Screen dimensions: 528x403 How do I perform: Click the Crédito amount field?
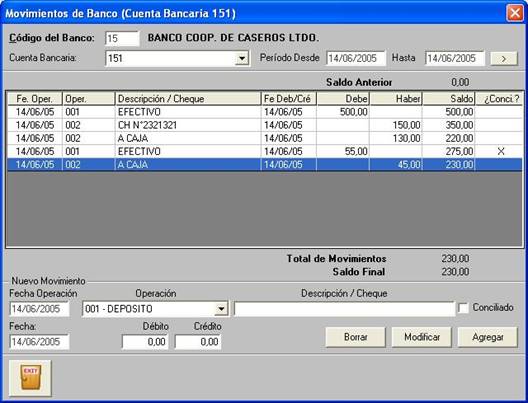coord(198,342)
